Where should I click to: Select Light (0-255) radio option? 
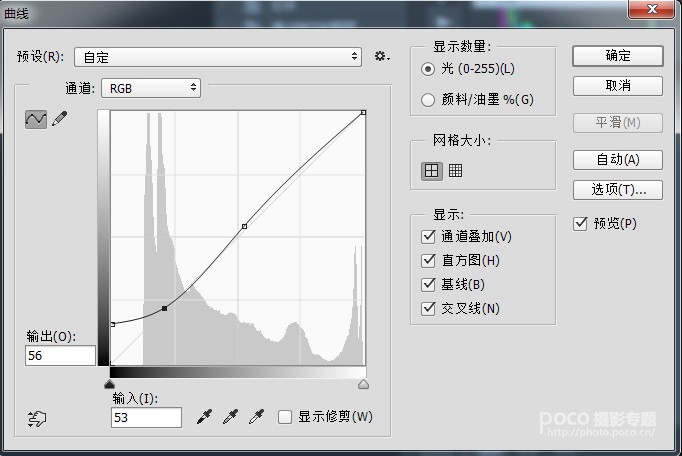pos(428,69)
